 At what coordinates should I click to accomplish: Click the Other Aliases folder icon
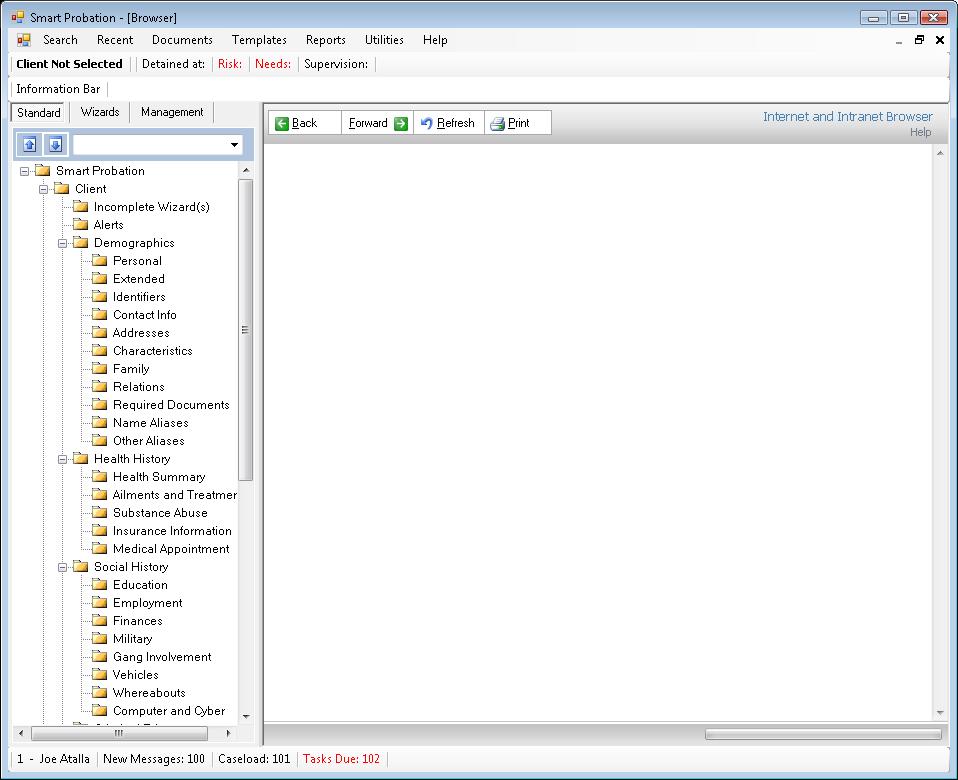[x=100, y=440]
